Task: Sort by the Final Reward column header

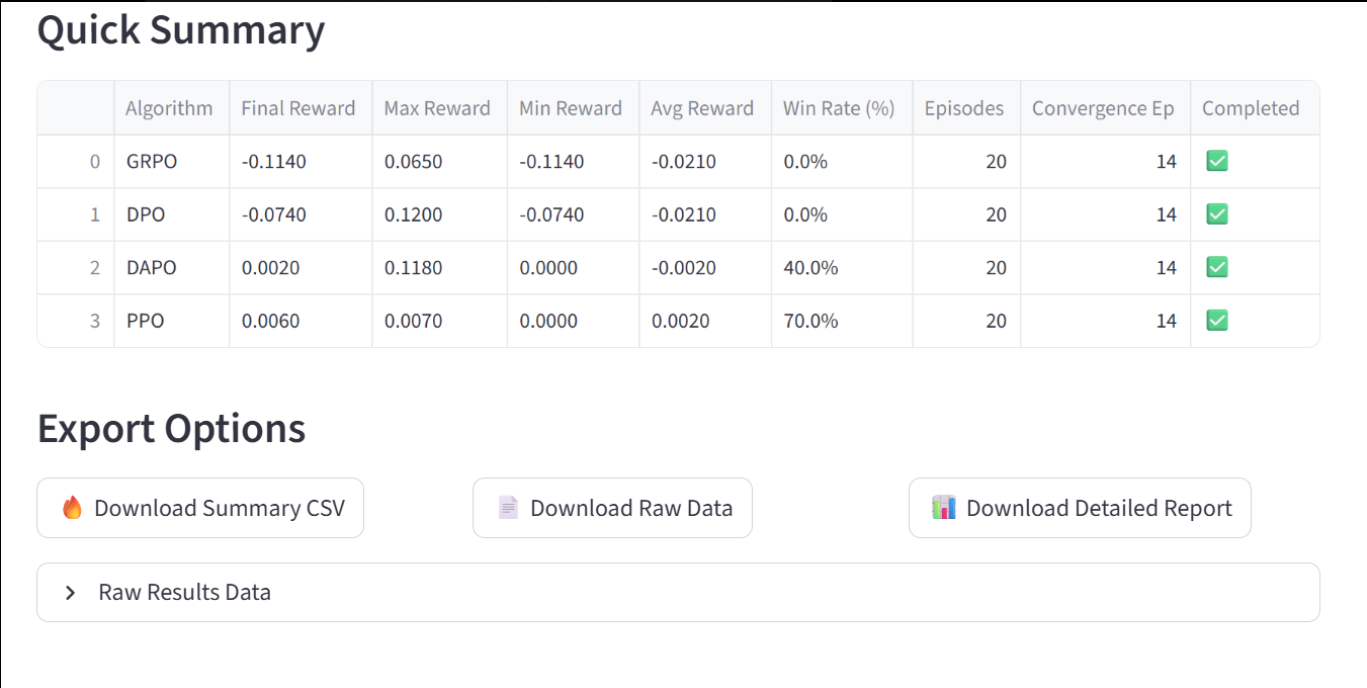Action: [300, 108]
